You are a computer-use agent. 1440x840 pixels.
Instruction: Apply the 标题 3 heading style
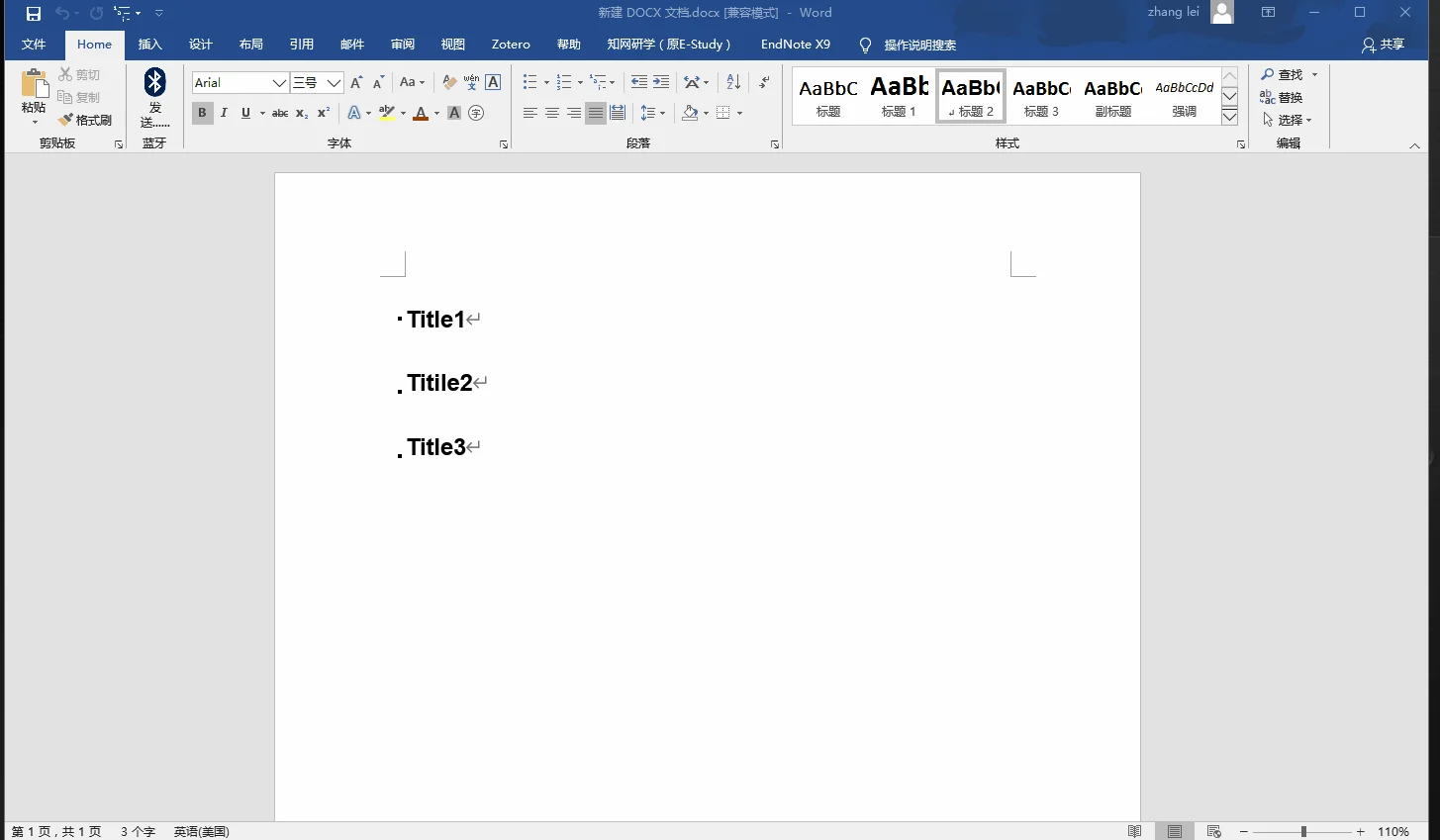pos(1041,96)
